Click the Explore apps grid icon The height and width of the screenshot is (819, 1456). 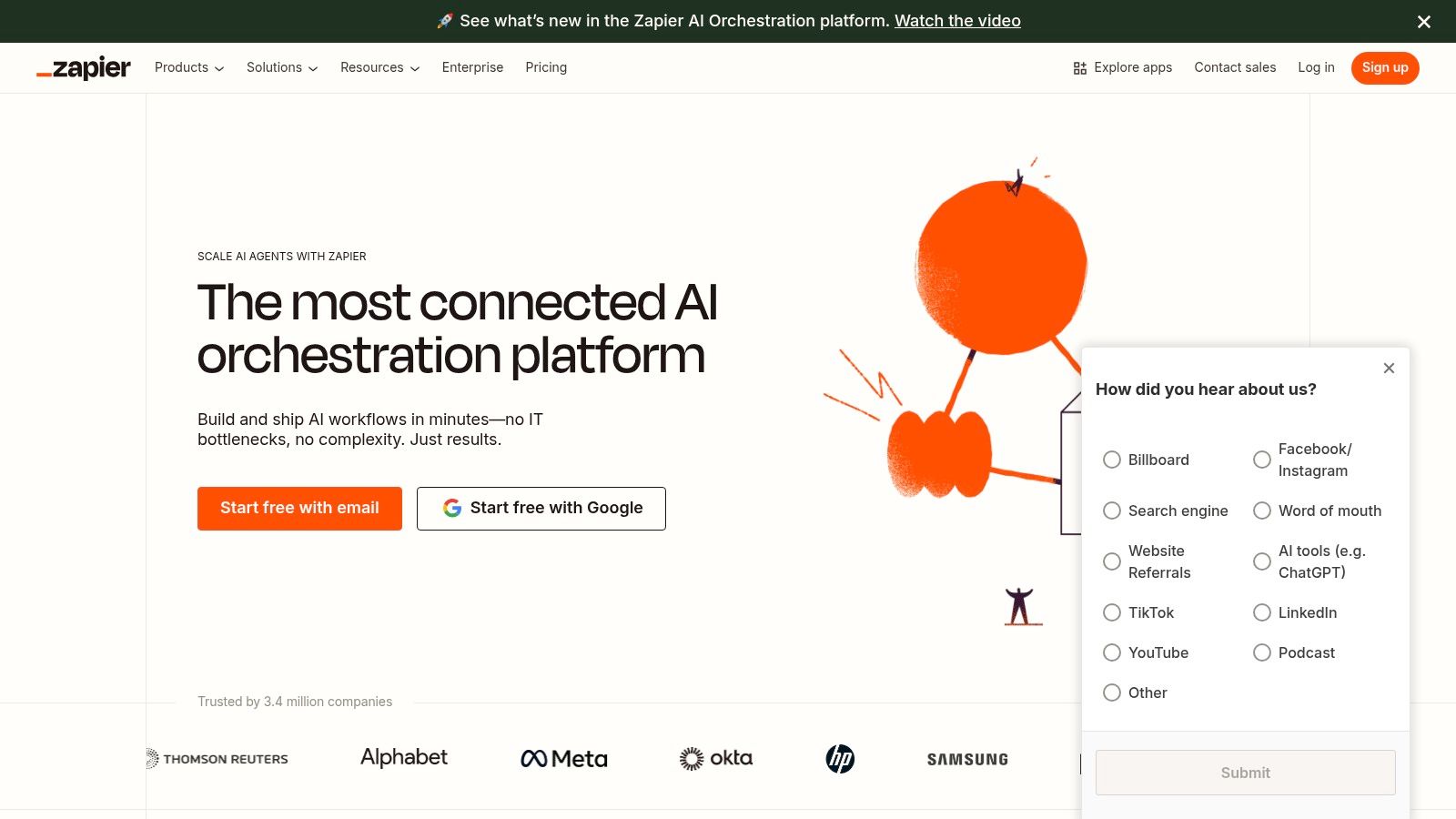coord(1080,68)
